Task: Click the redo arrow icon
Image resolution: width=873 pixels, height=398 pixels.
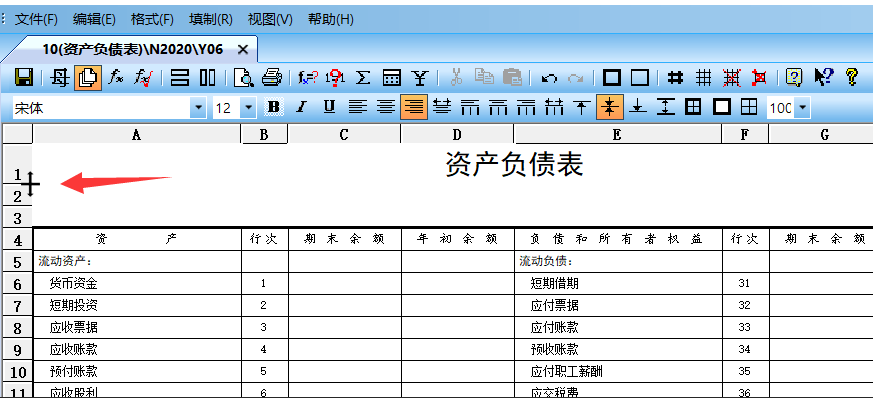Action: point(576,78)
